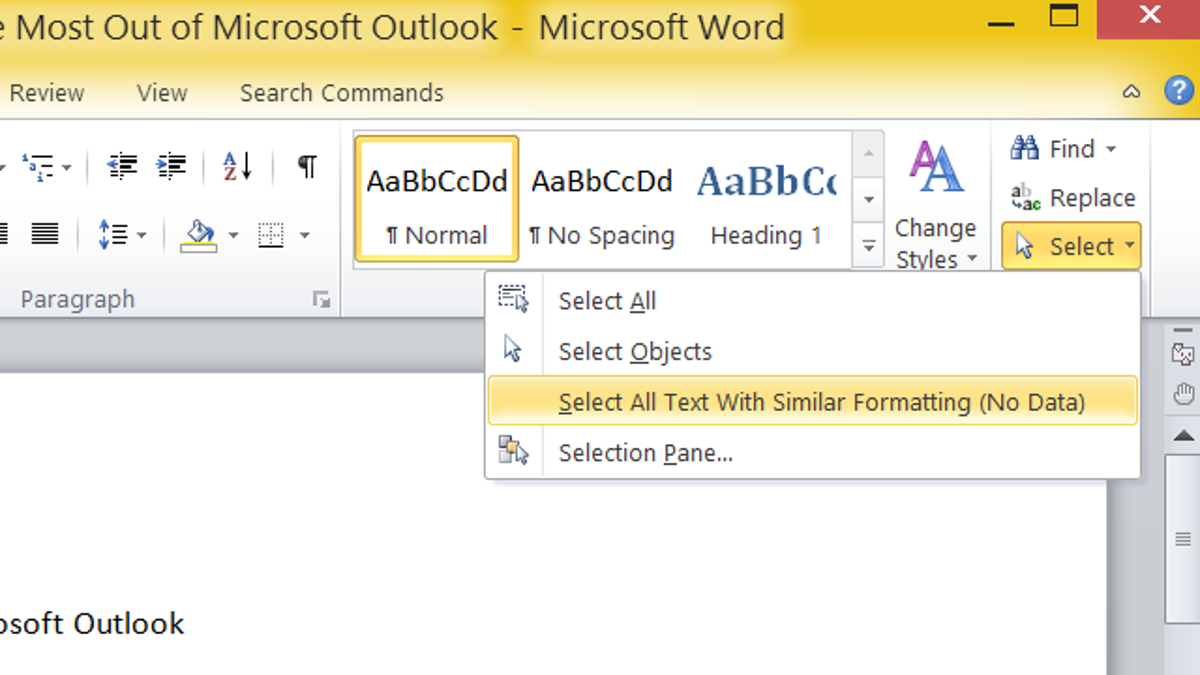Screen dimensions: 1200x675
Task: Expand the Multilevel List dropdown arrow
Action: pos(66,167)
